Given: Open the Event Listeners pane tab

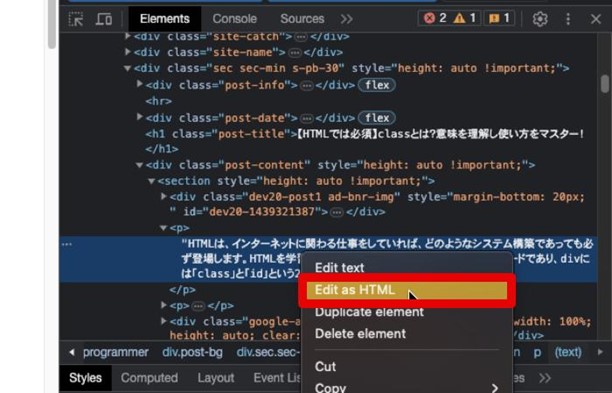Looking at the screenshot, I should [277, 378].
